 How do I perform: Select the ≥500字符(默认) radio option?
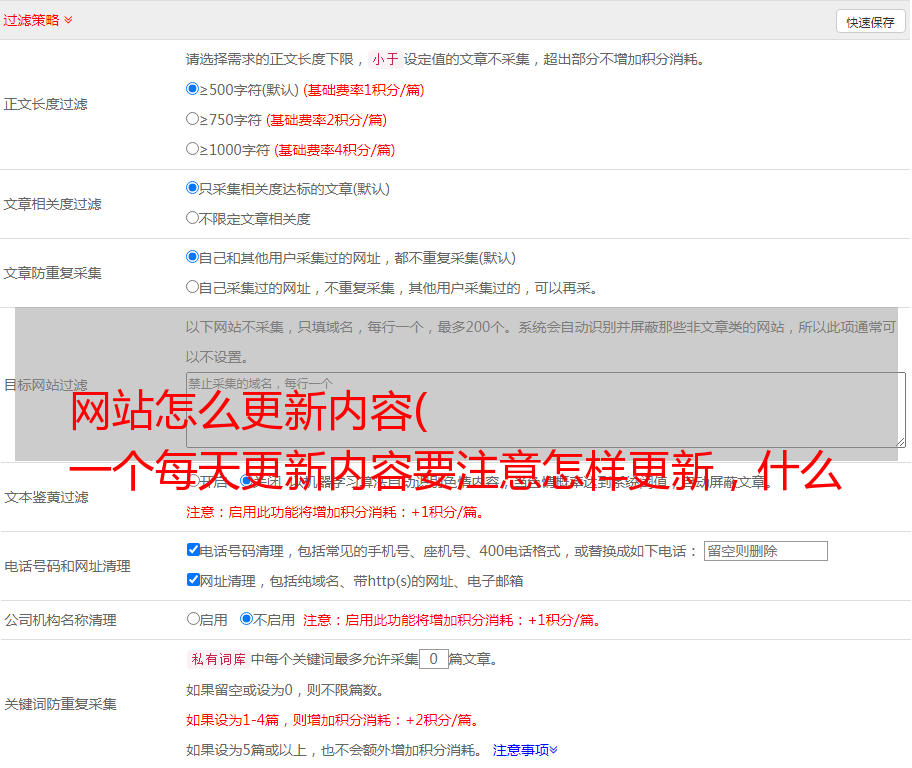click(193, 89)
